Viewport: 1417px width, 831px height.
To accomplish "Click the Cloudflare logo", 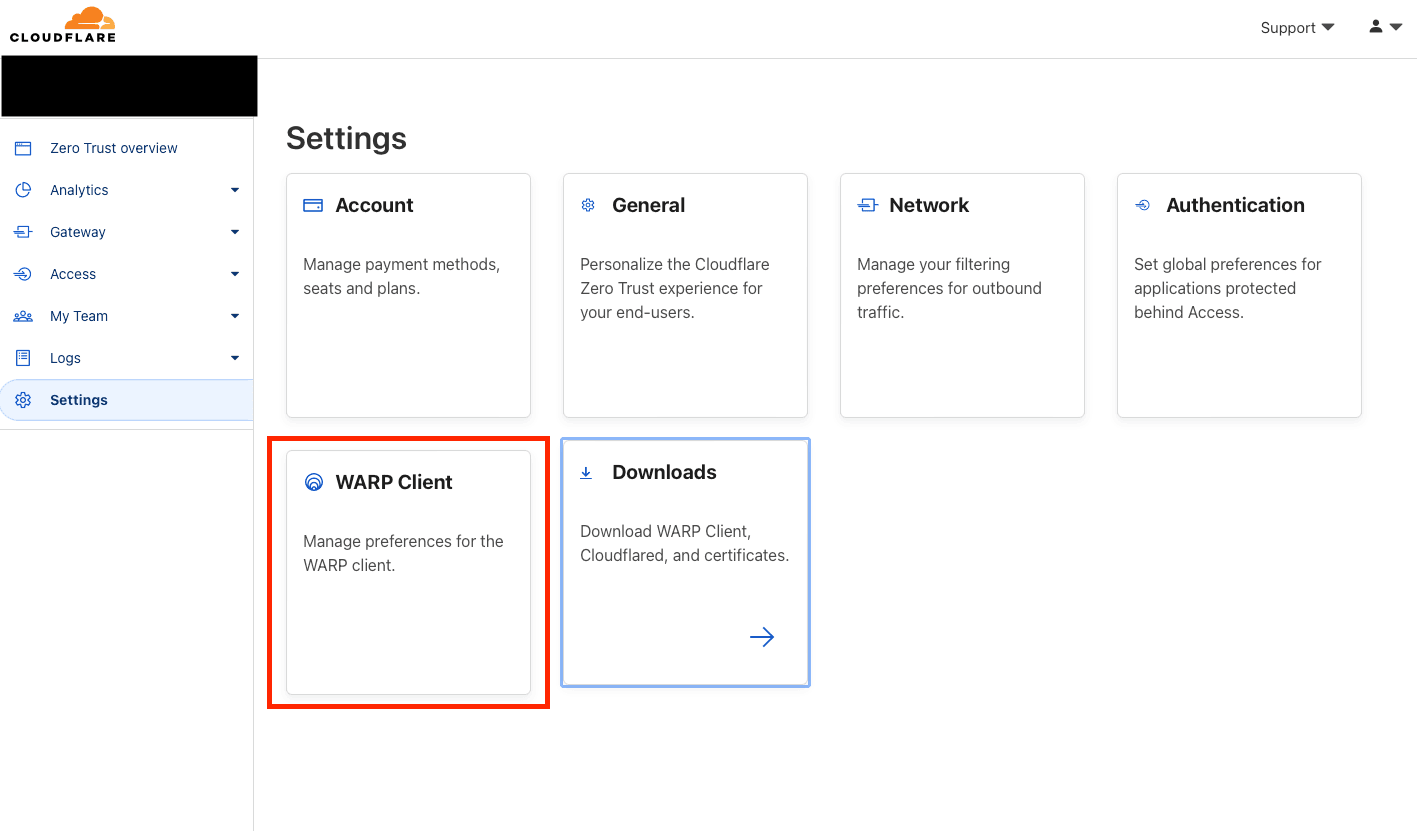I will [x=63, y=25].
